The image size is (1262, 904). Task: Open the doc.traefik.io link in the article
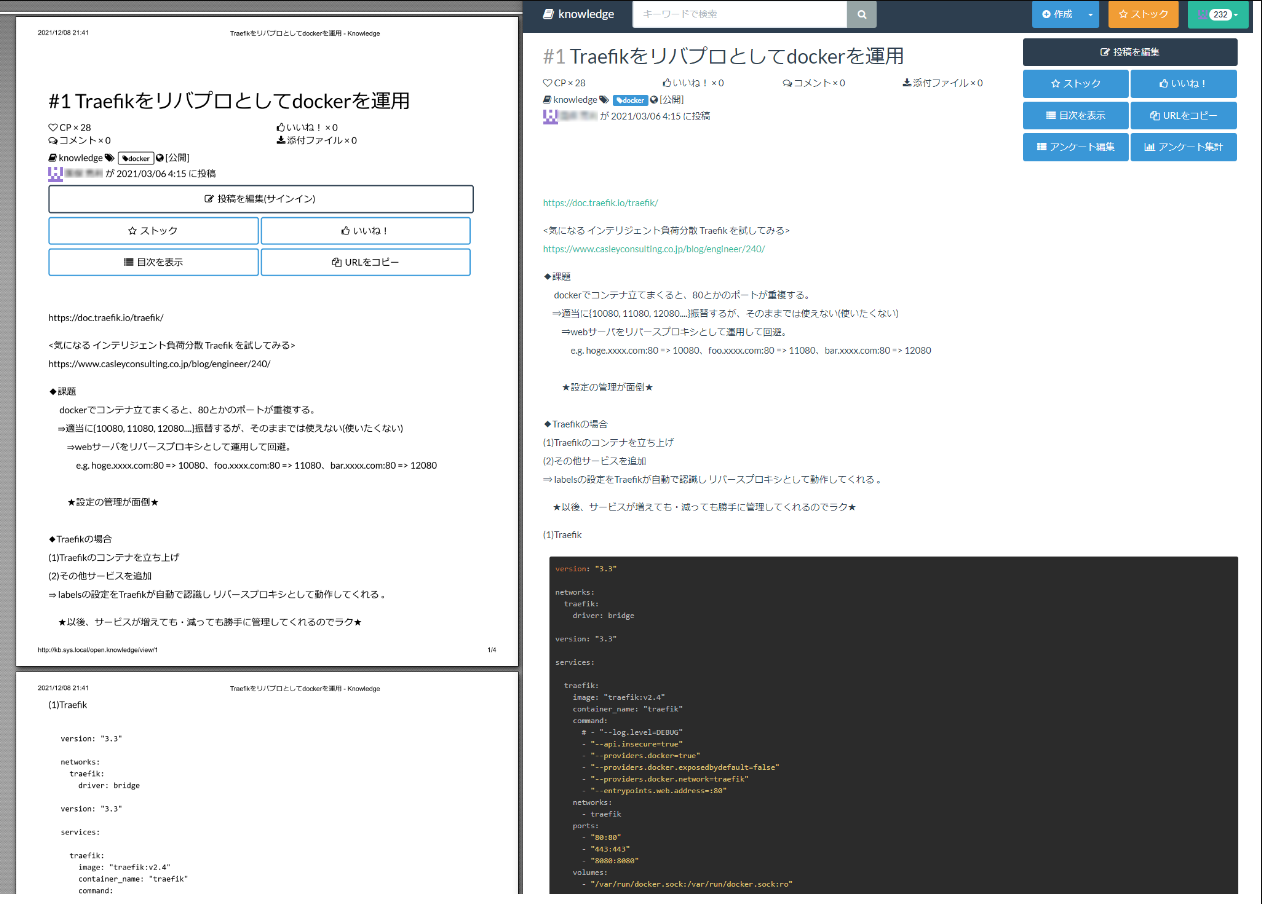600,203
